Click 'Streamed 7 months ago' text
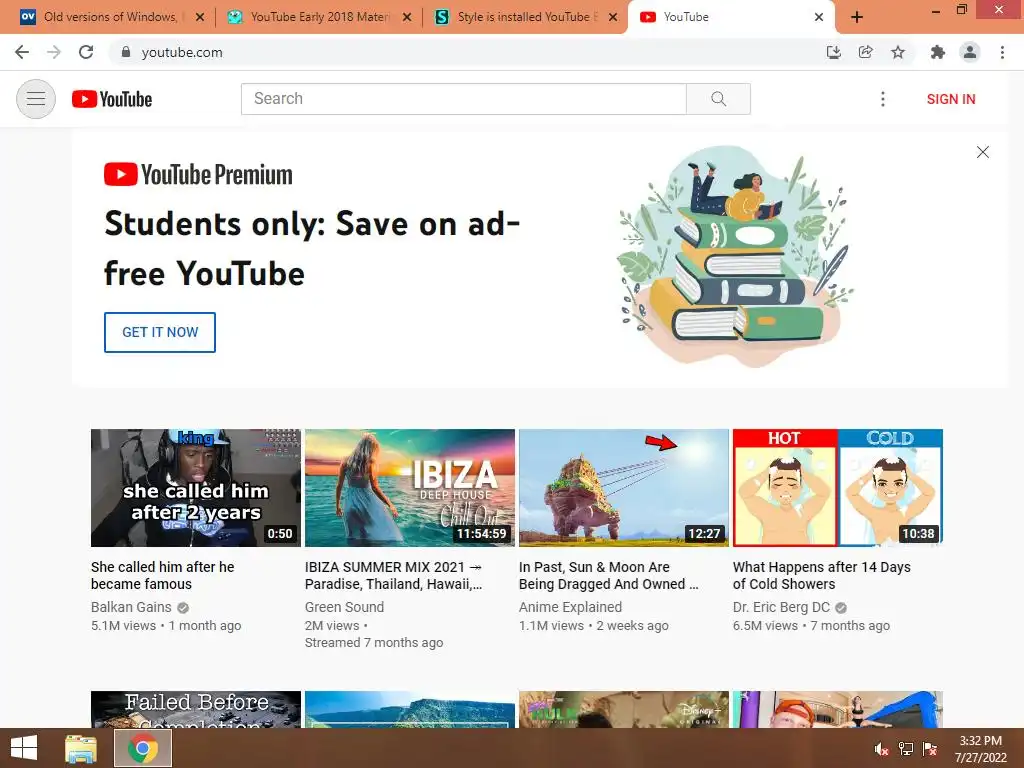 pyautogui.click(x=374, y=643)
